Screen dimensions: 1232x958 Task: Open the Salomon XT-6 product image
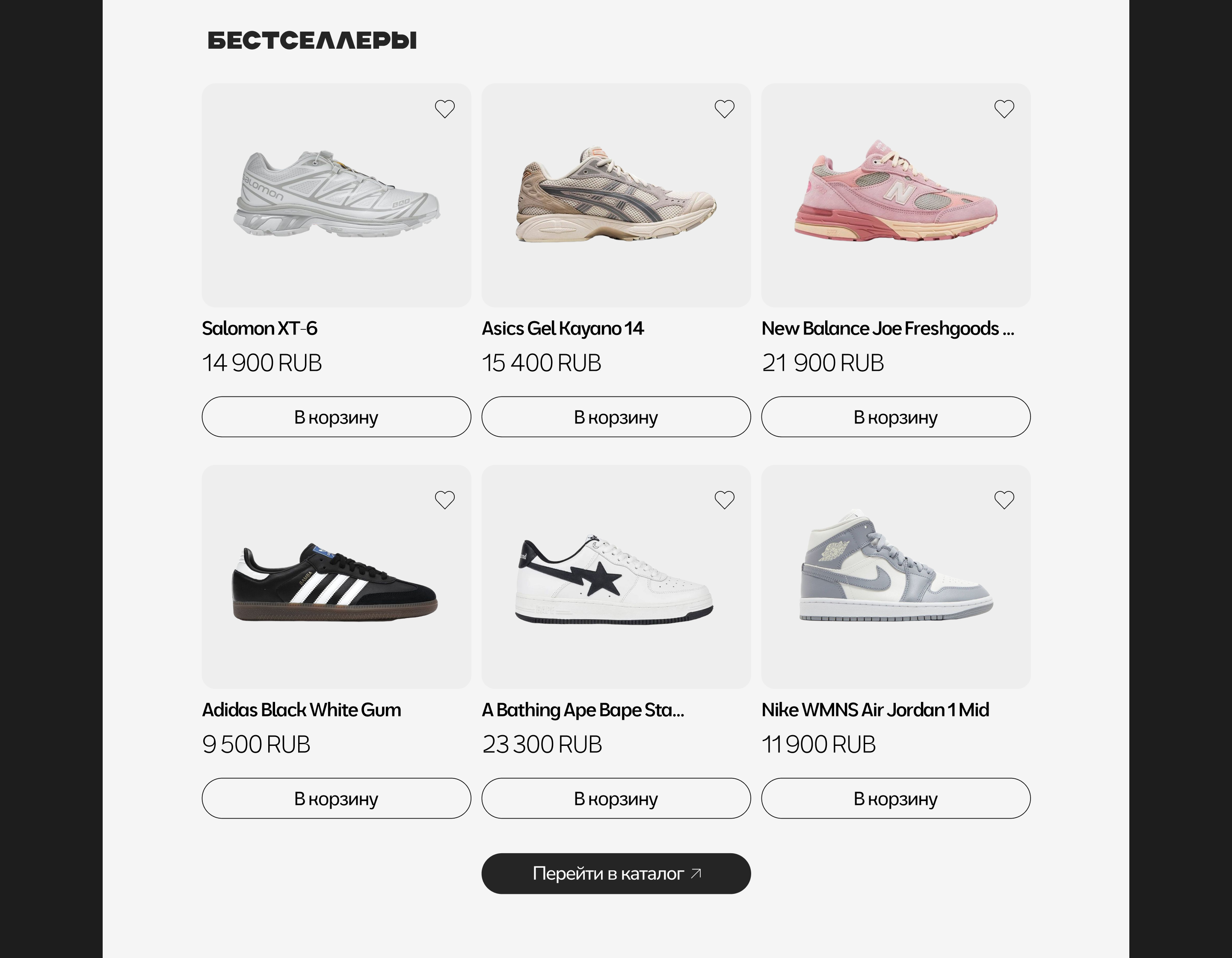(x=336, y=195)
